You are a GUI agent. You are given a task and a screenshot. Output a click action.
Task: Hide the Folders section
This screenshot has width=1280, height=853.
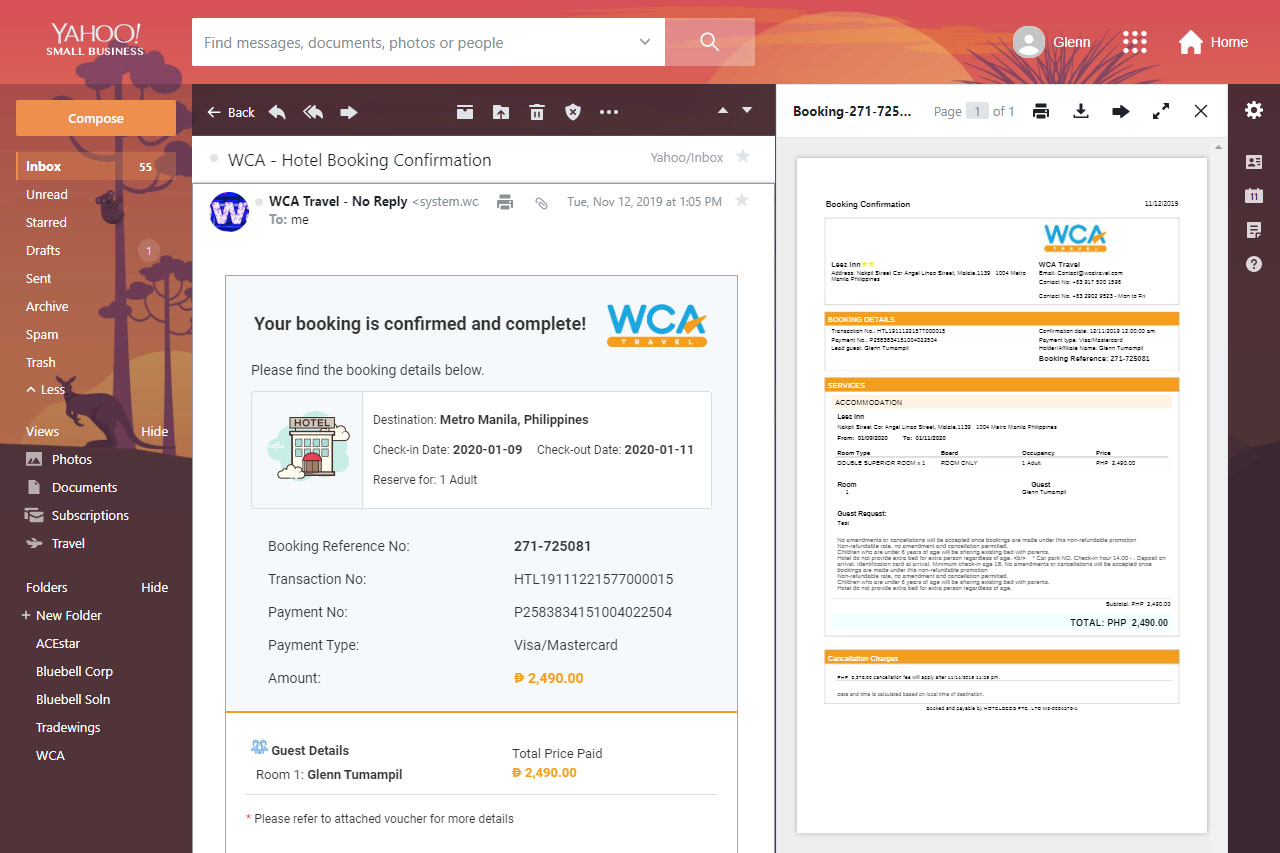pos(154,588)
